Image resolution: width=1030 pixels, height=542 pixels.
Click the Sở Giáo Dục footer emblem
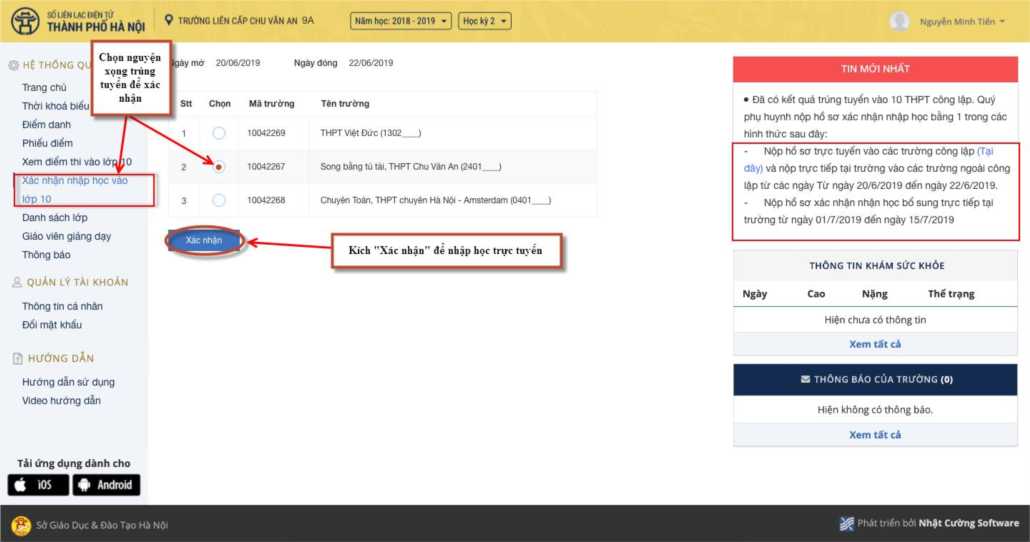point(20,525)
